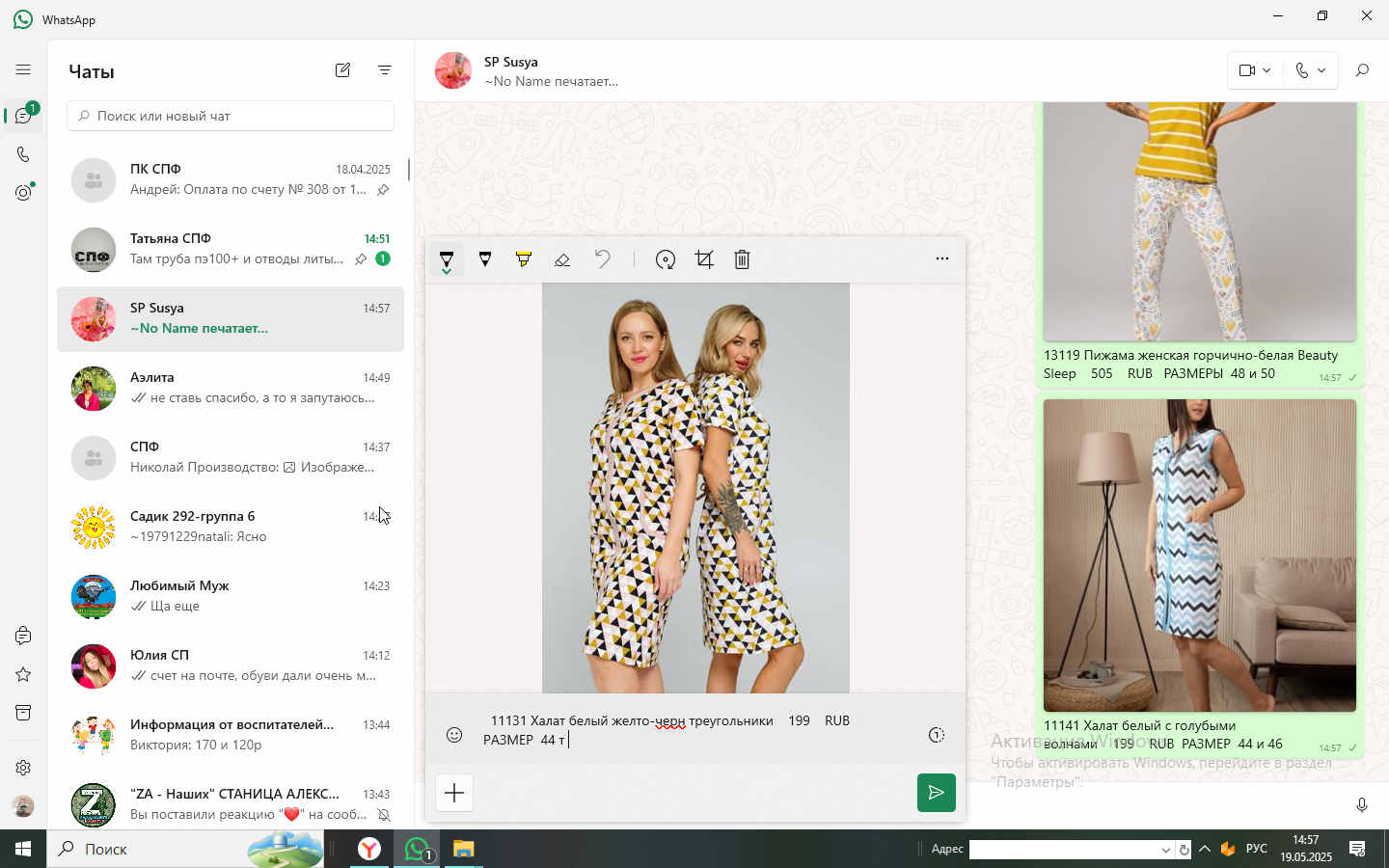This screenshot has width=1389, height=868.
Task: Open the Татьяна СПФ chat
Action: coord(231,249)
